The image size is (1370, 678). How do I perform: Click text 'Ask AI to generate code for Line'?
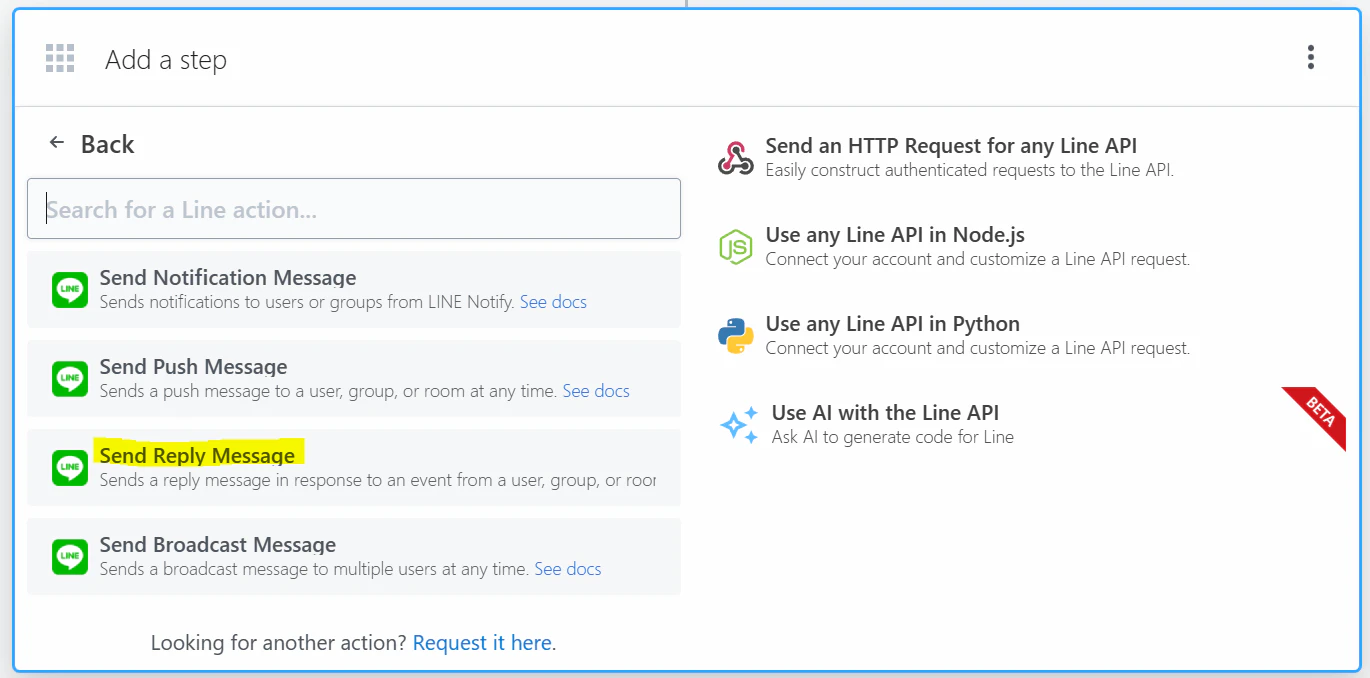point(893,437)
